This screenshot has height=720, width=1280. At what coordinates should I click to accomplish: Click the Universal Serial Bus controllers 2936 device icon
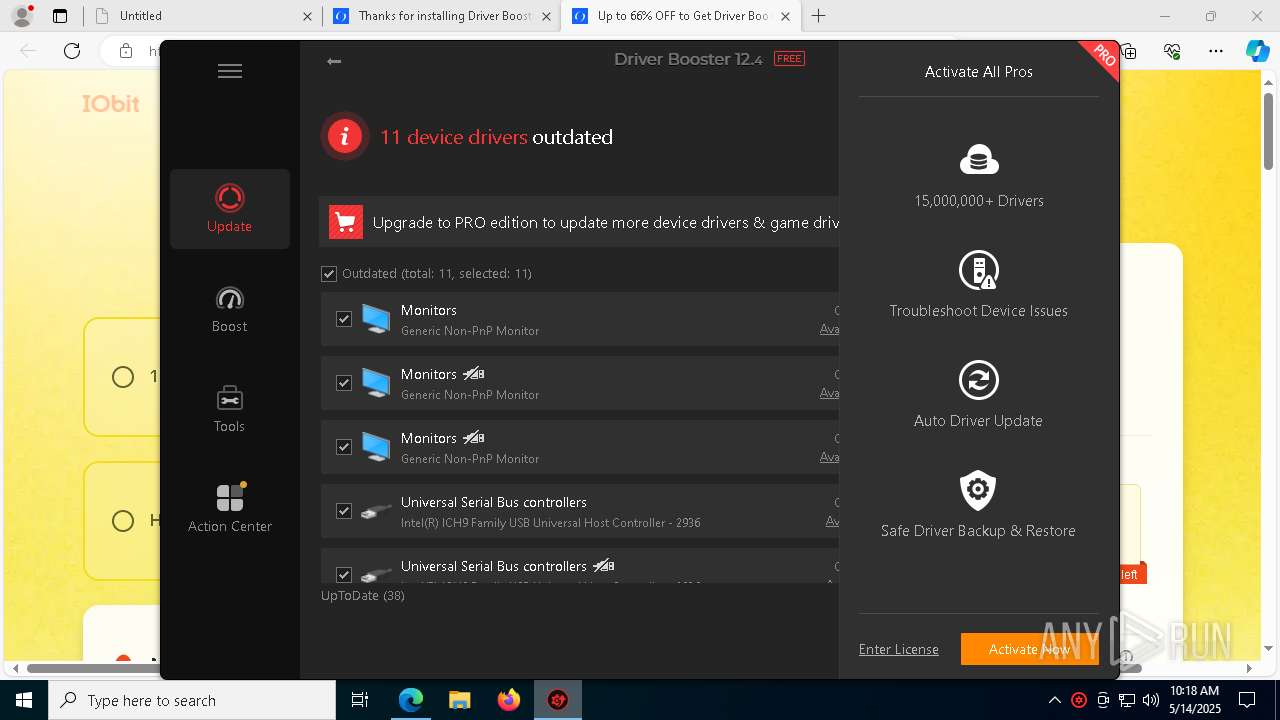(376, 511)
